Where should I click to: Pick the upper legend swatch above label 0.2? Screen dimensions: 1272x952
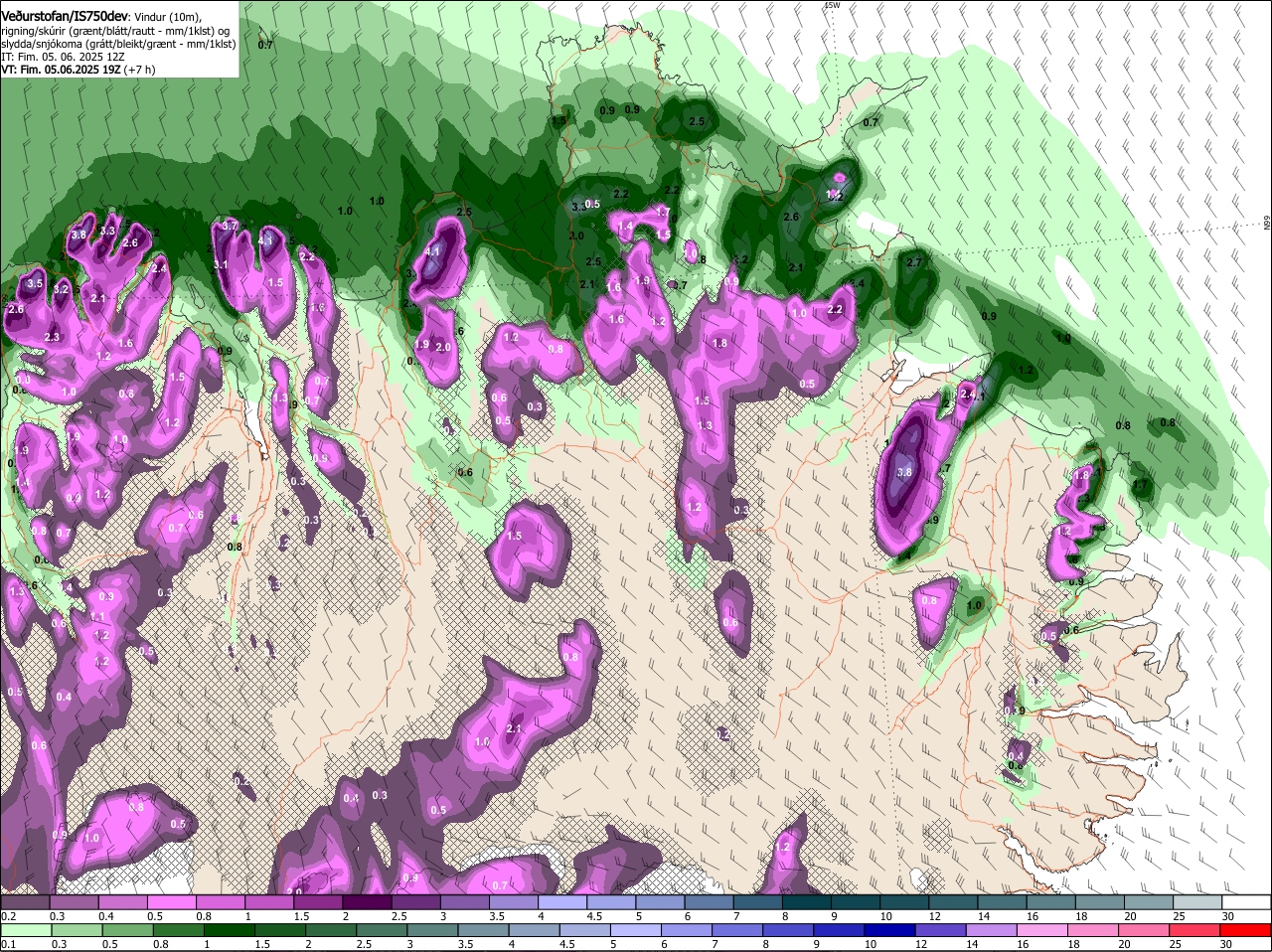click(25, 902)
